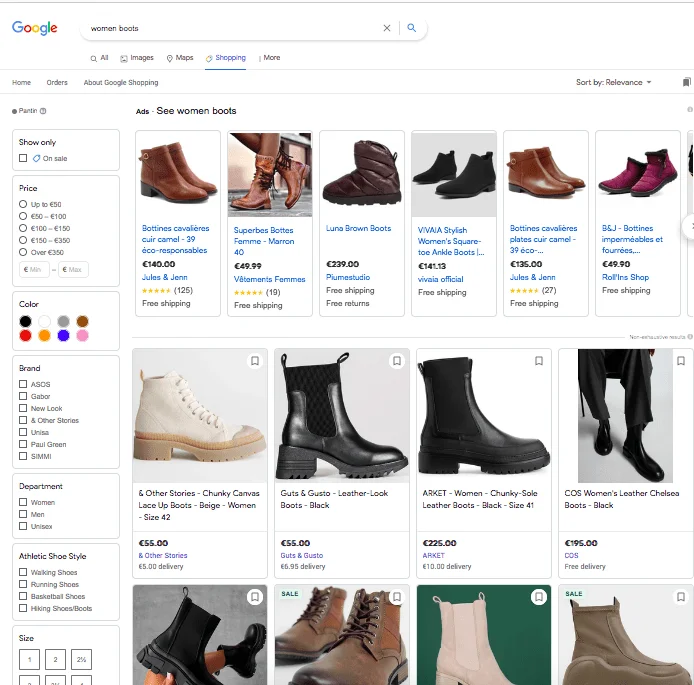Select the €50 – €100 price range
Viewport: 694px width, 685px height.
23,216
